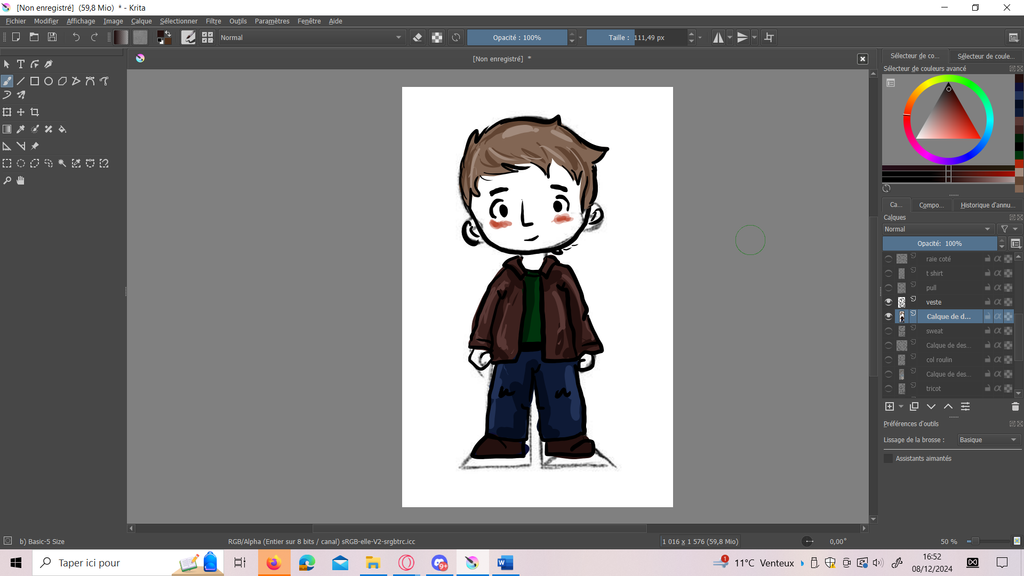Screen dimensions: 1024x576
Task: Click the brush Opacité slider
Action: click(517, 37)
